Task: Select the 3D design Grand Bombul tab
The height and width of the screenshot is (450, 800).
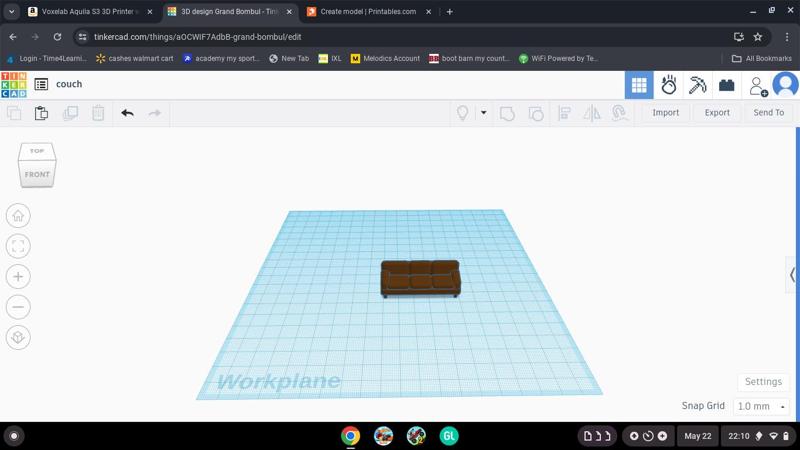Action: click(229, 11)
